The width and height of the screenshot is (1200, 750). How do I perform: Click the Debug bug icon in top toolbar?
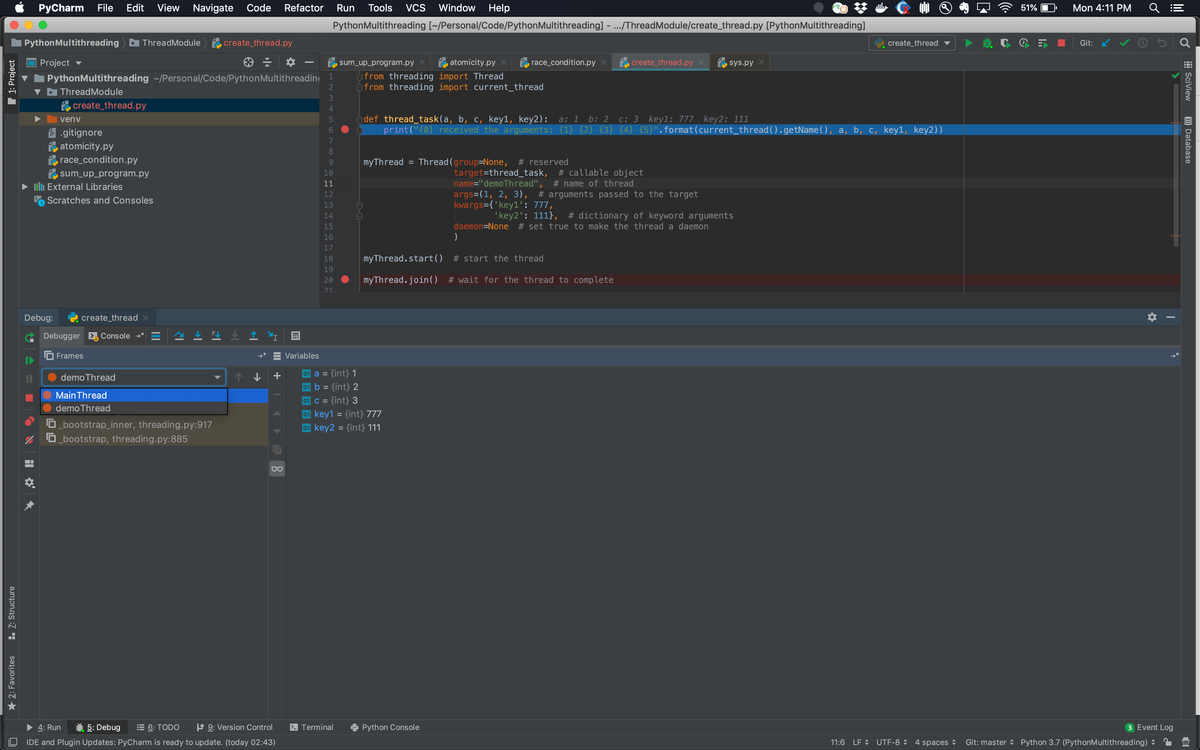point(987,43)
